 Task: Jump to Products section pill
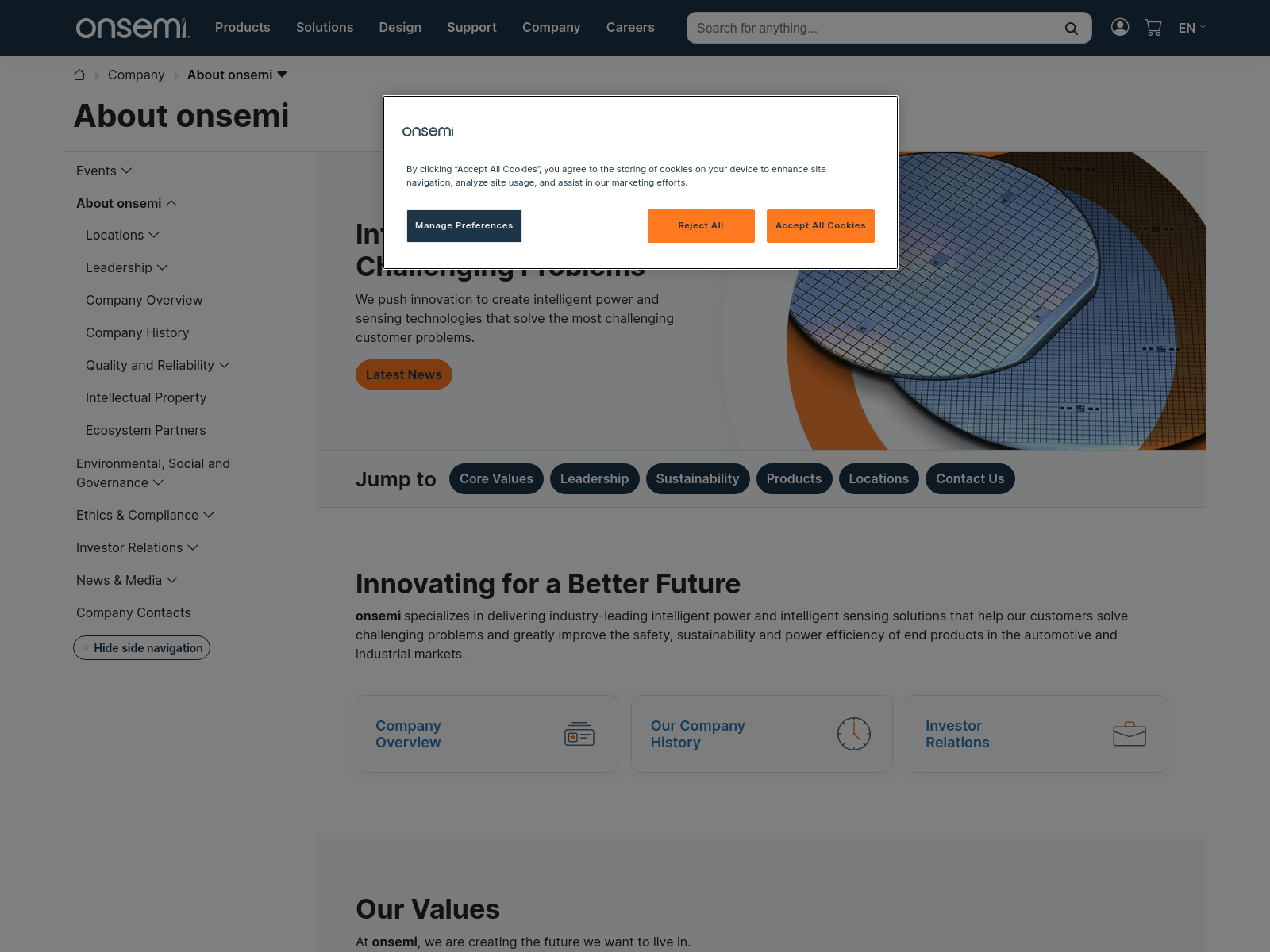pyautogui.click(x=794, y=478)
